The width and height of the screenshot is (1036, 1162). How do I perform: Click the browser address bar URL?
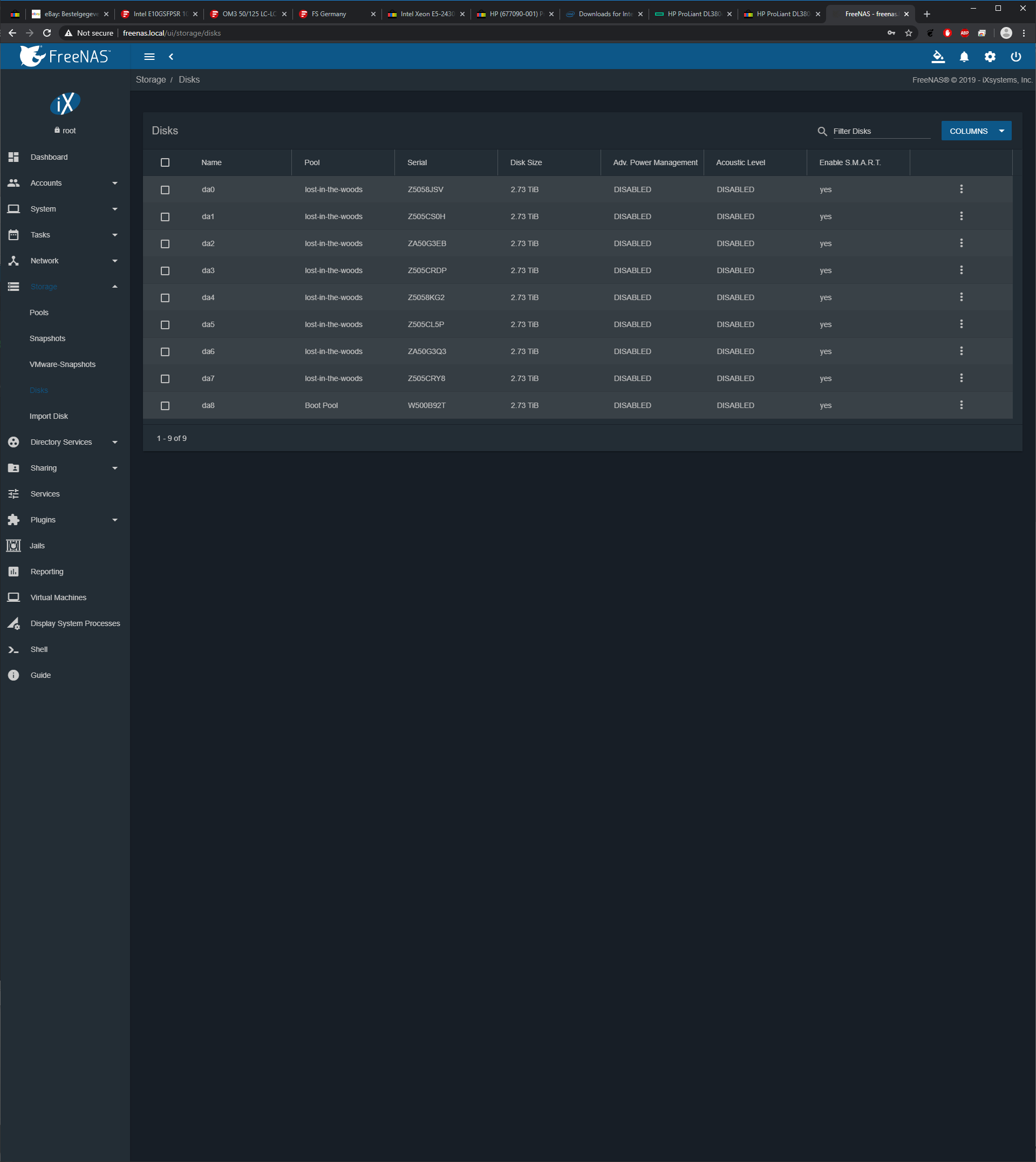(x=172, y=33)
